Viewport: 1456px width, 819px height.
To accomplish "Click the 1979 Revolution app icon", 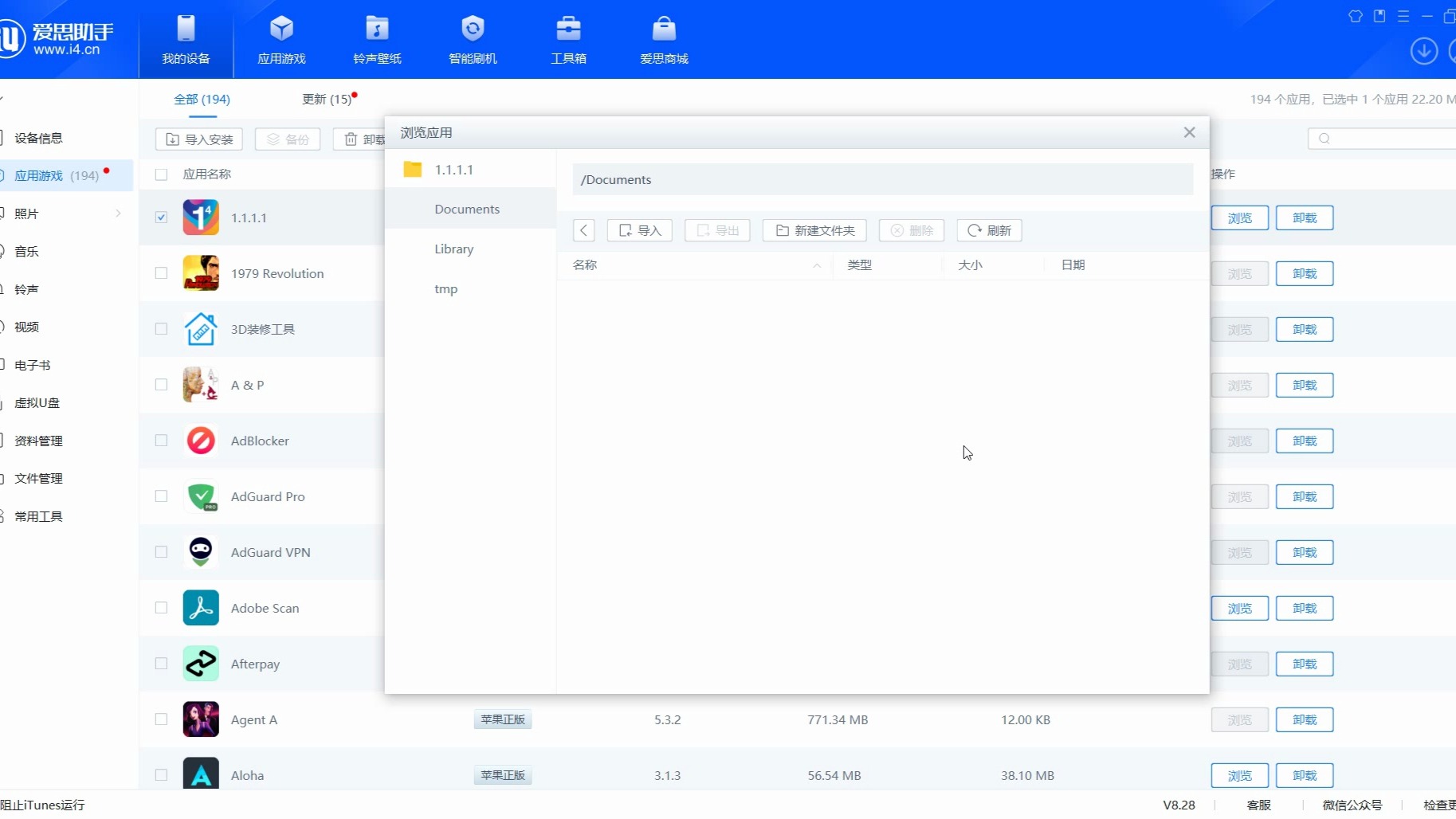I will coord(201,273).
